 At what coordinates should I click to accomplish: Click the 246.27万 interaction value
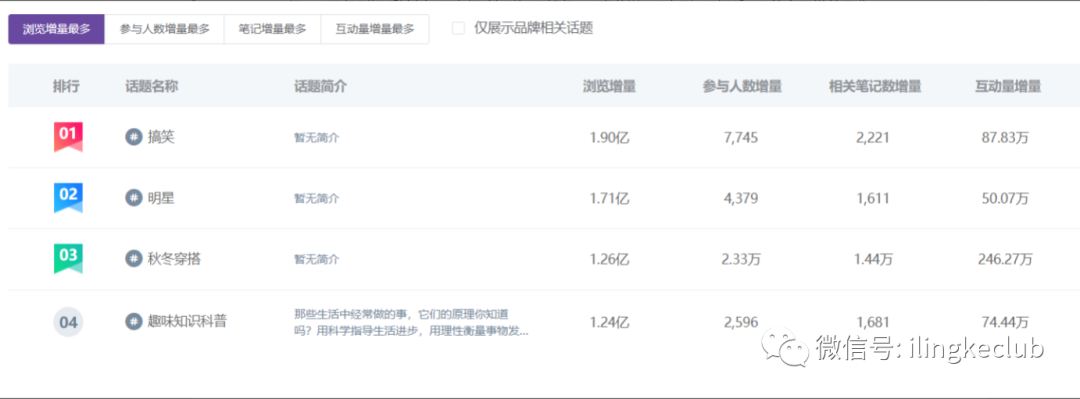[x=1005, y=259]
